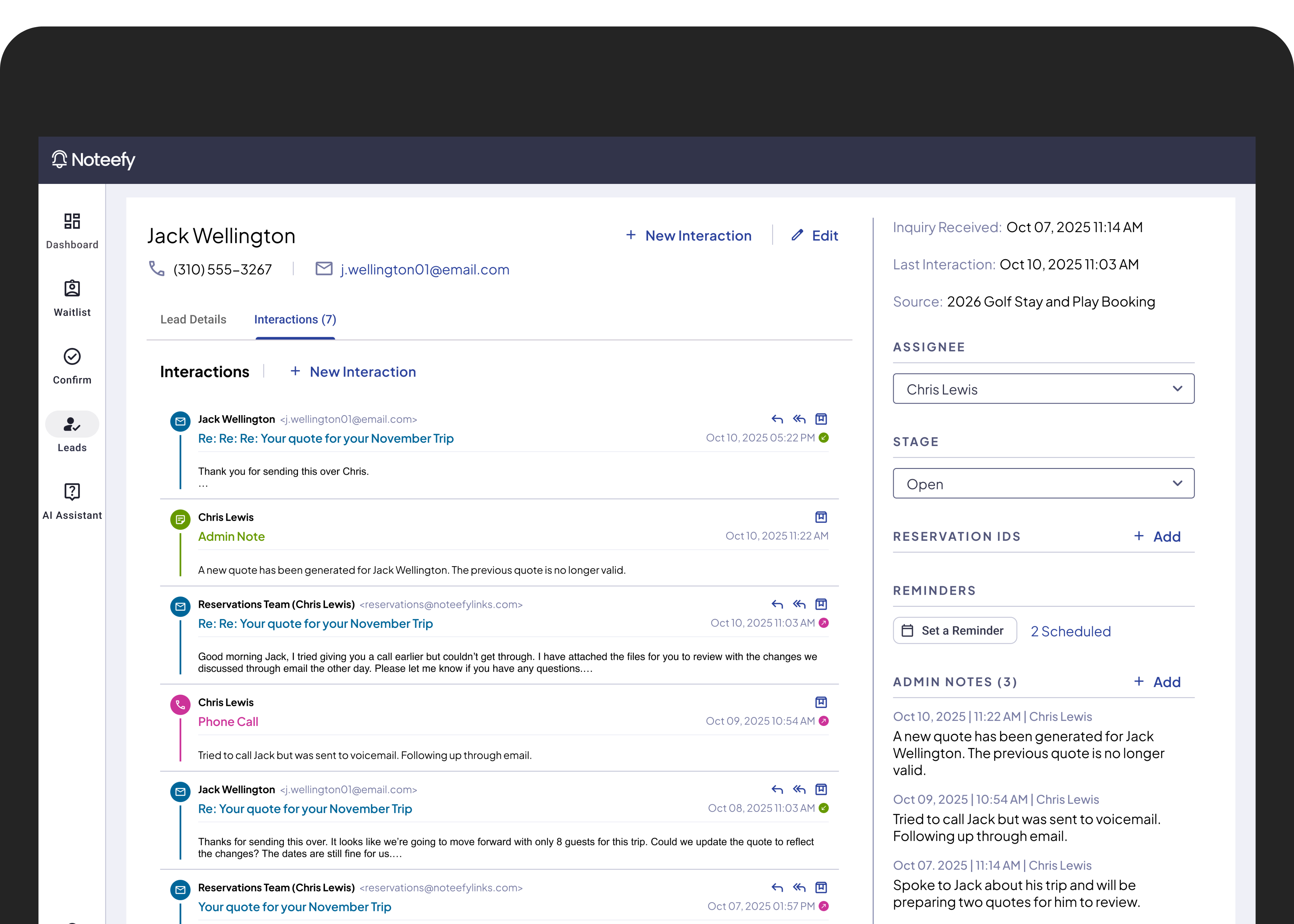Go to Waitlist in sidebar
This screenshot has width=1294, height=924.
point(72,289)
